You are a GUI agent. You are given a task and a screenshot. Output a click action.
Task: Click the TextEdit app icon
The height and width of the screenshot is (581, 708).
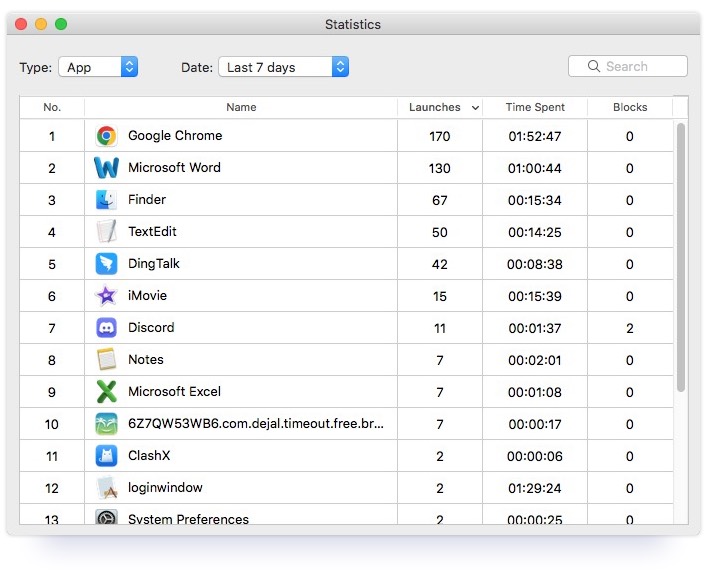click(107, 232)
